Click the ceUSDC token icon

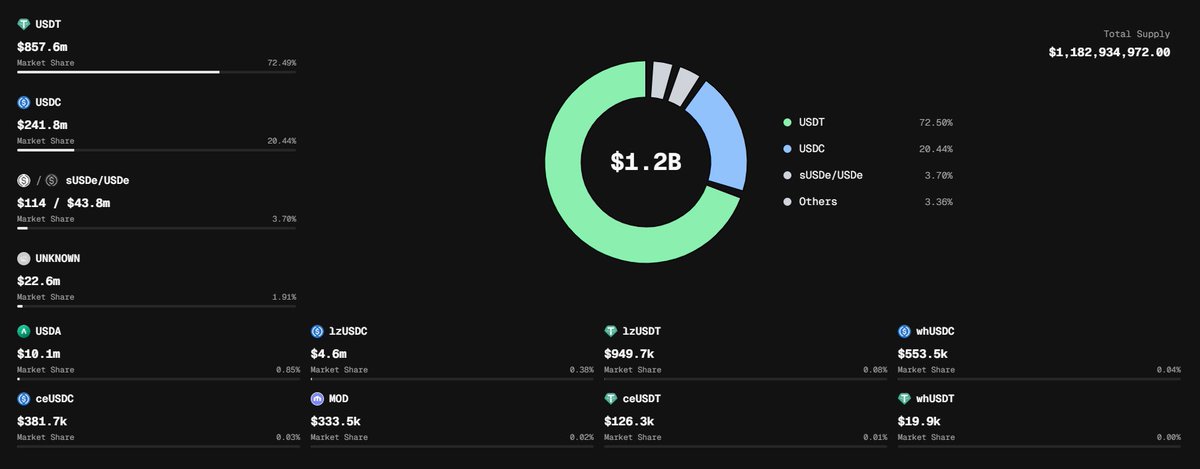(x=23, y=398)
